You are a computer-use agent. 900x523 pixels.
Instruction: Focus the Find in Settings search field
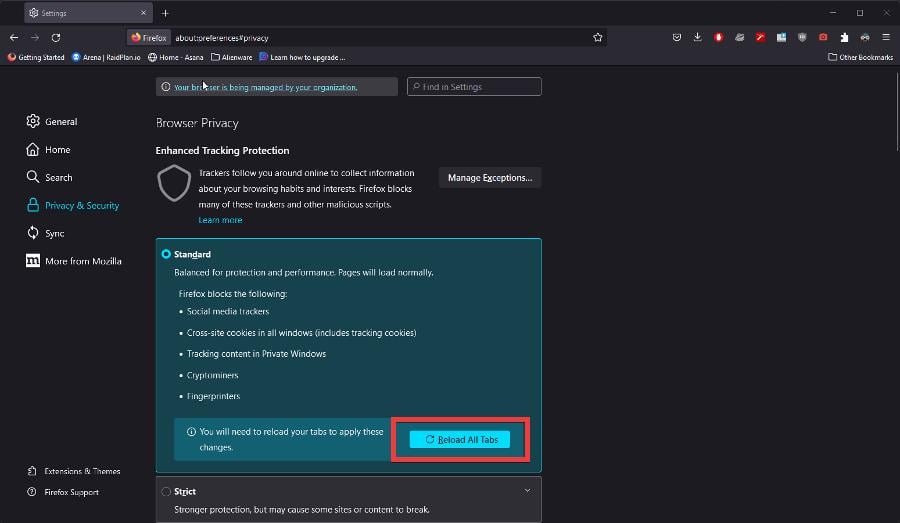474,87
